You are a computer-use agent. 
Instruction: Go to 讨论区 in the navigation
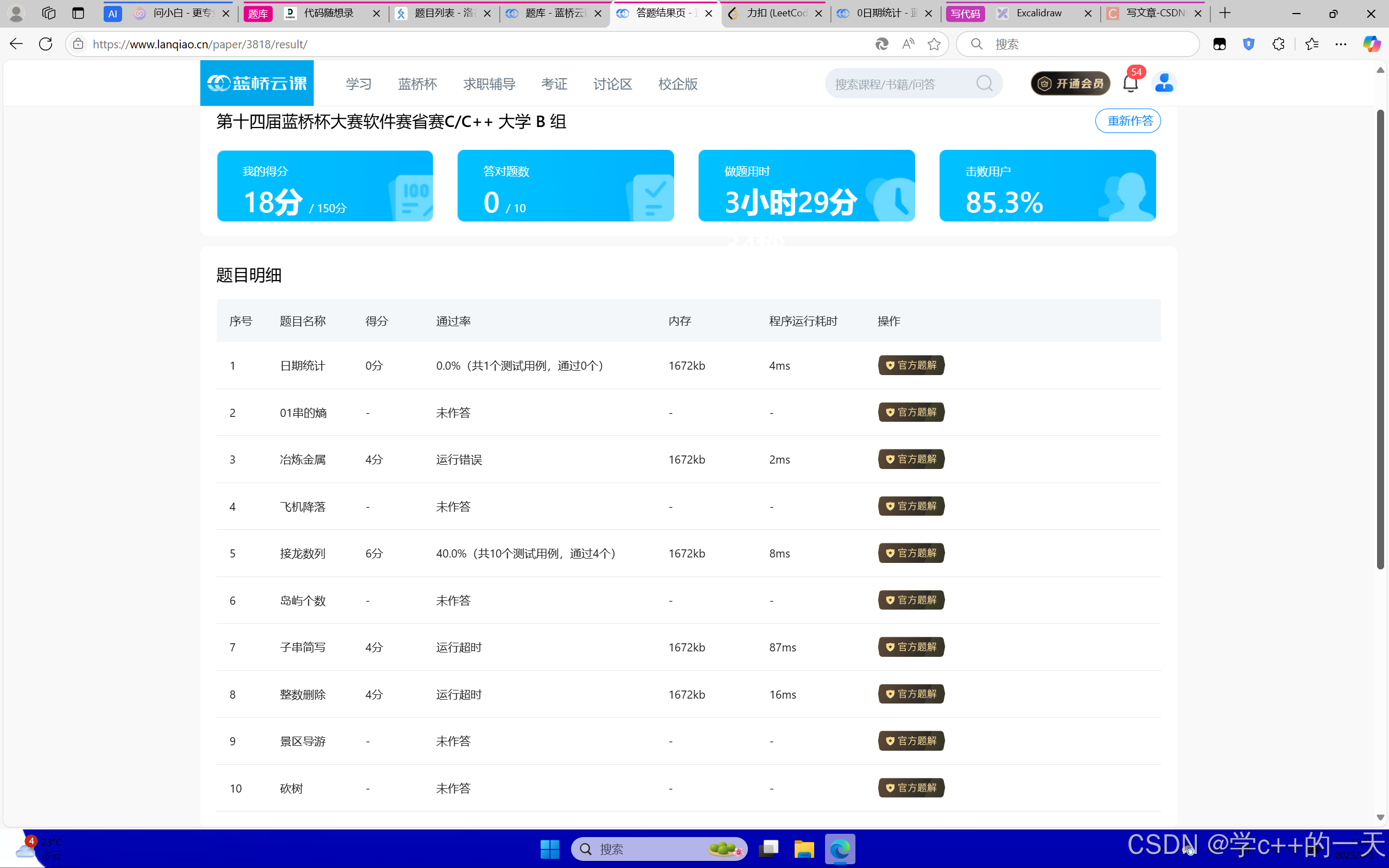pyautogui.click(x=612, y=84)
